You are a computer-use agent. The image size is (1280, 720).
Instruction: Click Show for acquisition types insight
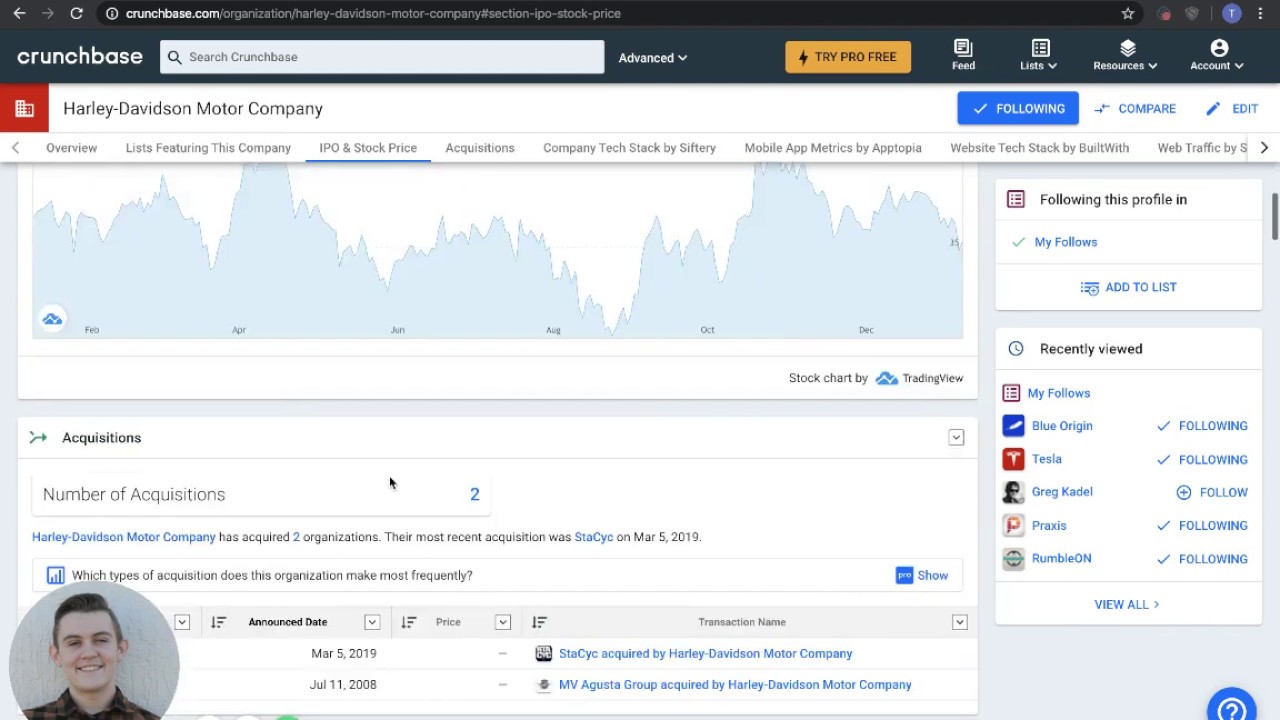click(932, 575)
